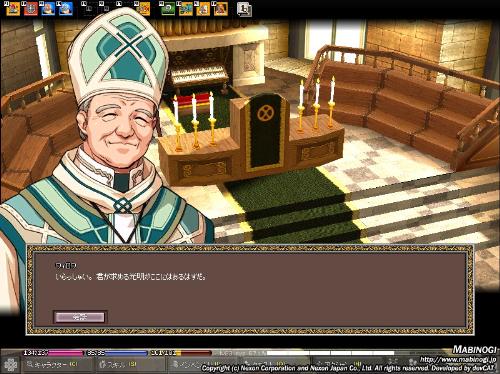
Task: Click the fourth blue skill icon with light figure
Action: pos(66,9)
